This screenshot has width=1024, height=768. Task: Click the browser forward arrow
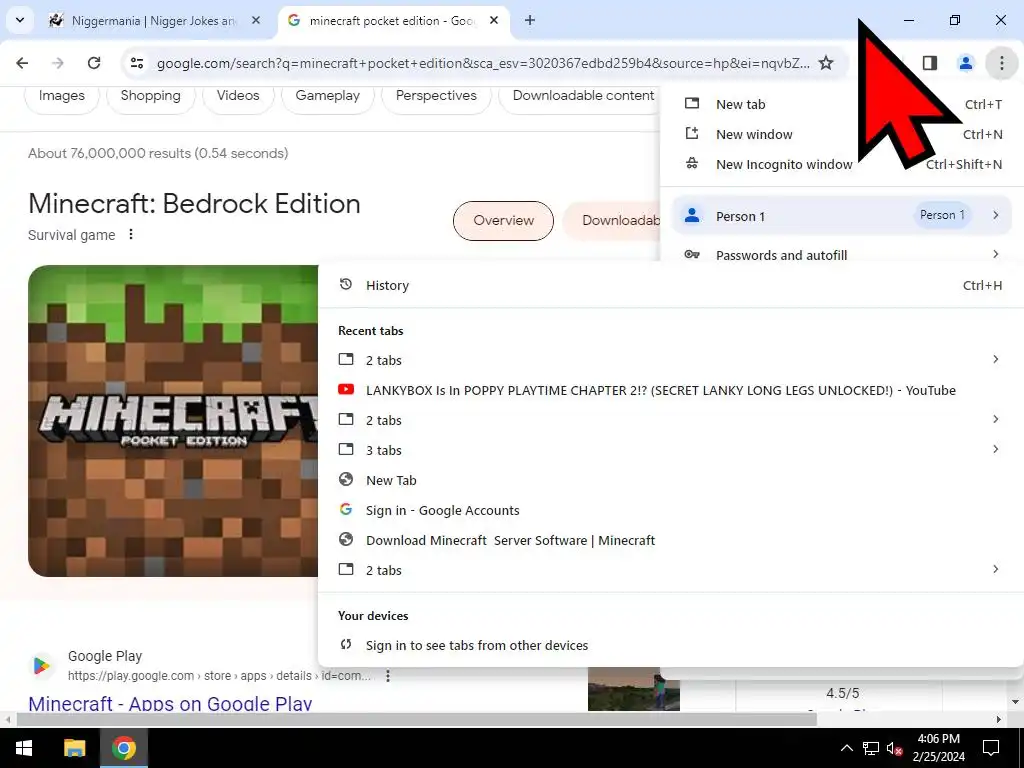point(58,63)
